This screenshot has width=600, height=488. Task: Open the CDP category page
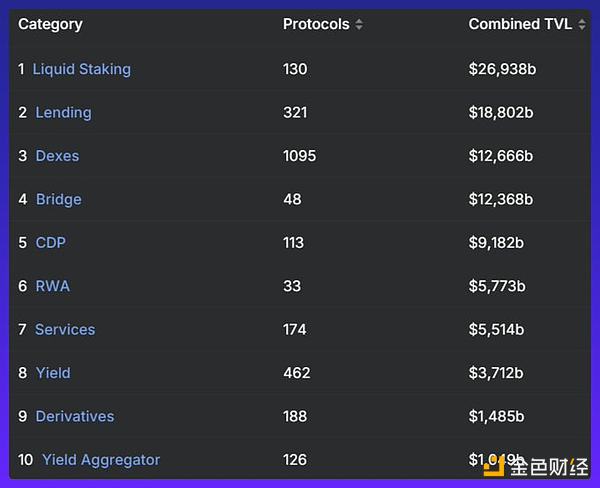pyautogui.click(x=50, y=243)
